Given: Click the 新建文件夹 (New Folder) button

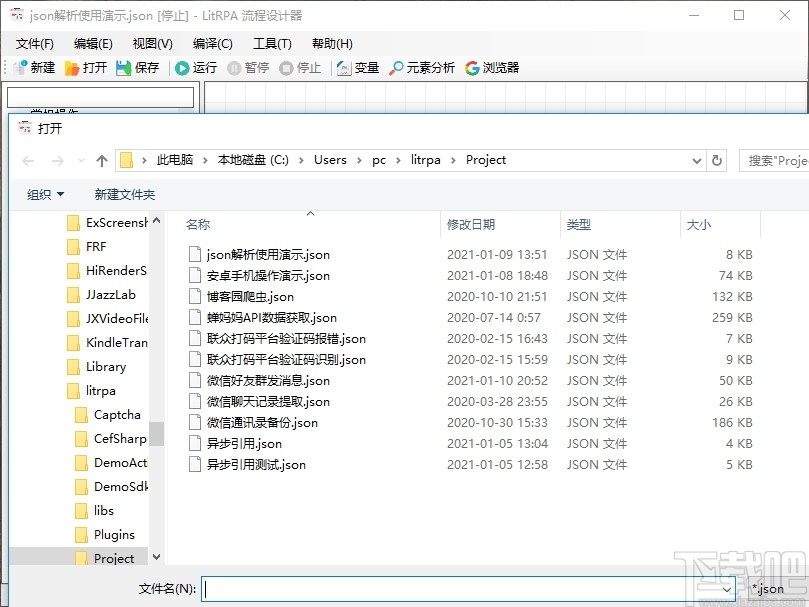Looking at the screenshot, I should click(124, 194).
